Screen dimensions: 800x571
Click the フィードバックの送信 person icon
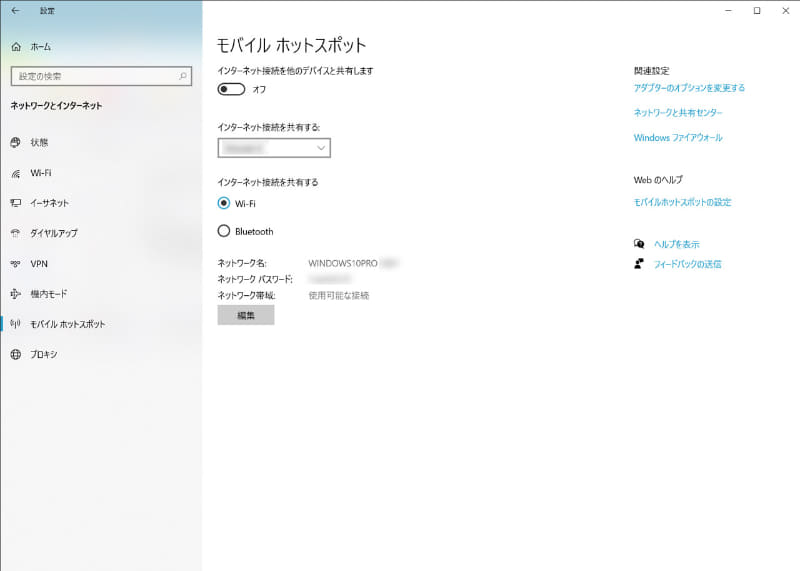click(x=639, y=264)
